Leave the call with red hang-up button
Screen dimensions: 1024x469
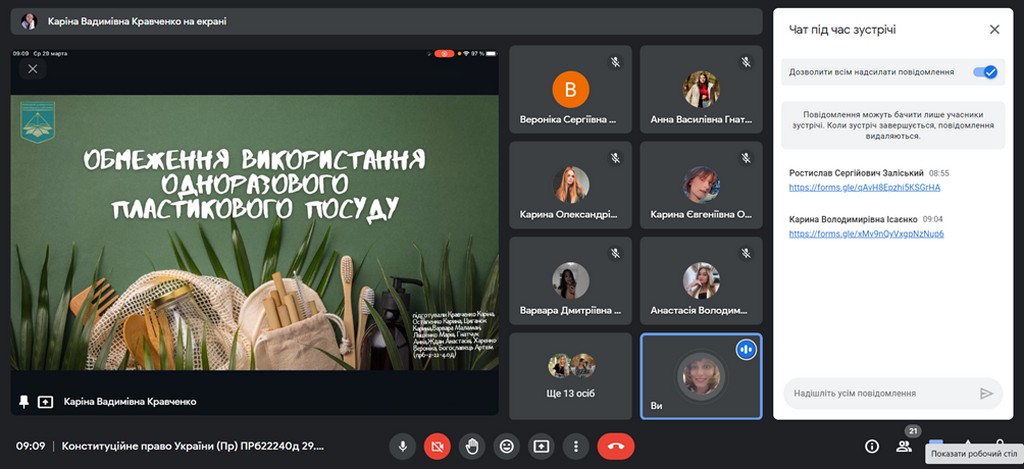616,446
